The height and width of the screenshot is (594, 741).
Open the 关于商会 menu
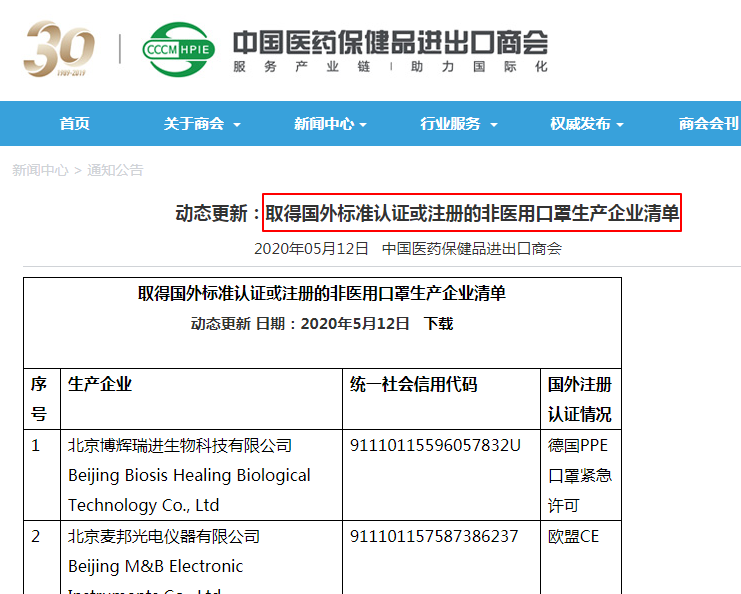coord(194,124)
